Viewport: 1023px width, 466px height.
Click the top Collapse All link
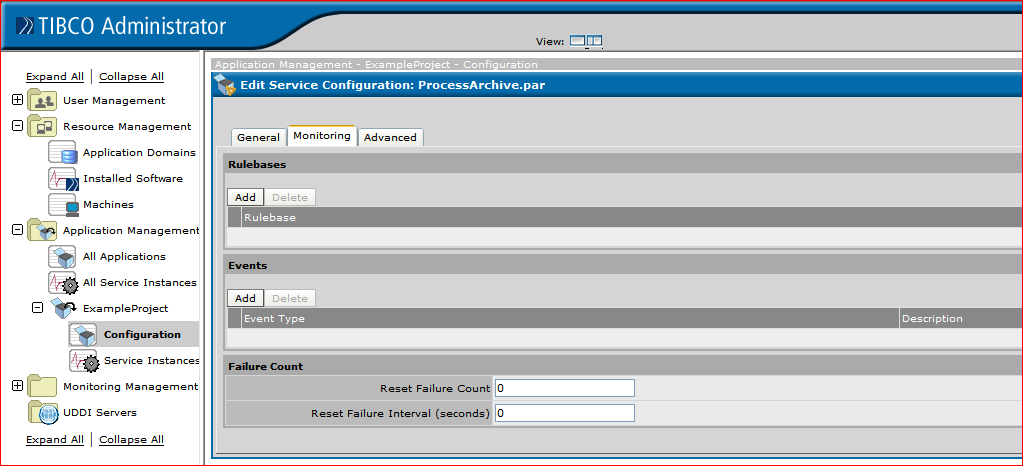131,76
